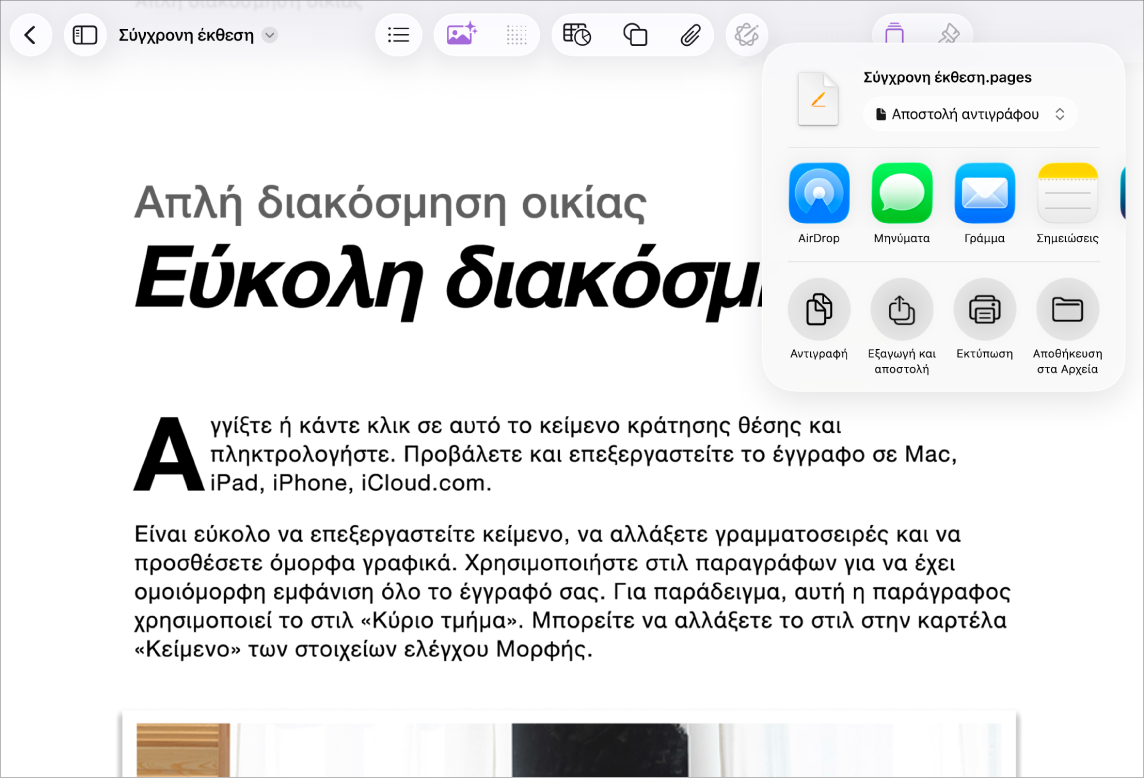Open the Αποστολή αντιγράφου popup menu
1144x779 pixels.
coord(970,114)
